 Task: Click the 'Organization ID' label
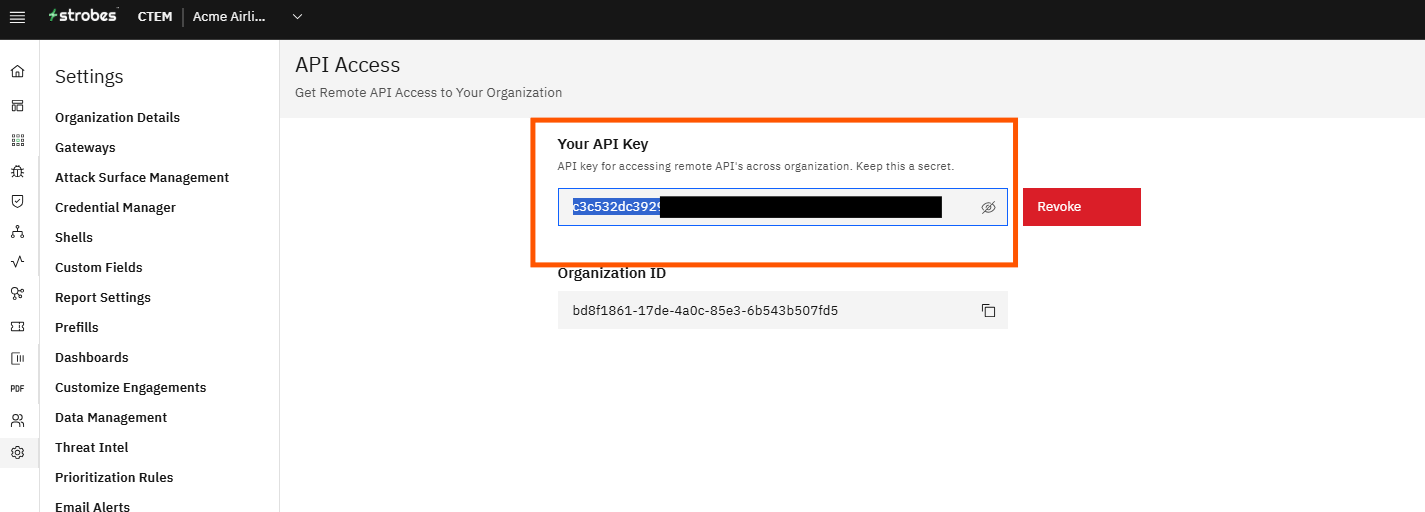coord(612,273)
